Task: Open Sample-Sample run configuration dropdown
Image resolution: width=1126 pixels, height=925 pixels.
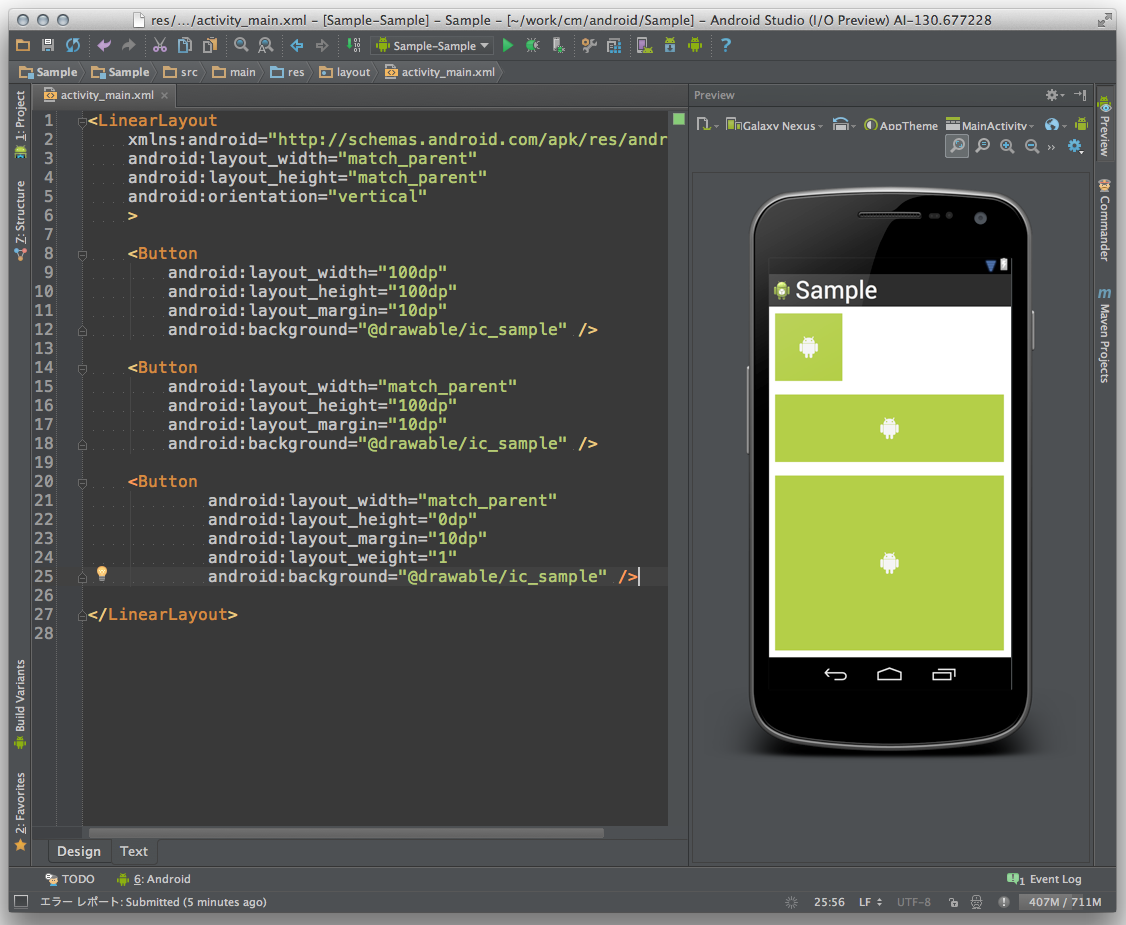Action: click(x=433, y=46)
